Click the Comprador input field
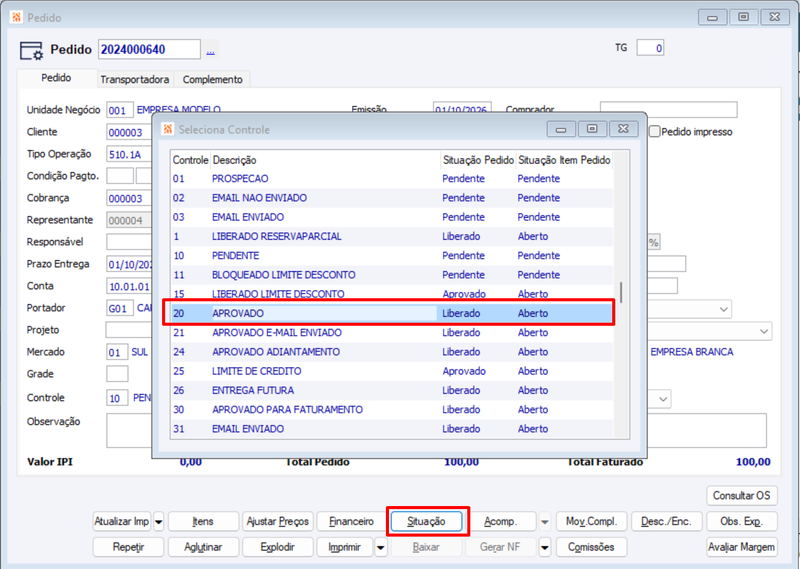 (x=668, y=110)
